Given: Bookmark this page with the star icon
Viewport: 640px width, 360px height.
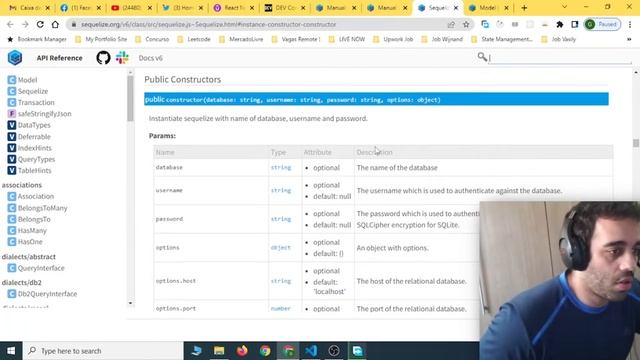Looking at the screenshot, I should tap(466, 24).
